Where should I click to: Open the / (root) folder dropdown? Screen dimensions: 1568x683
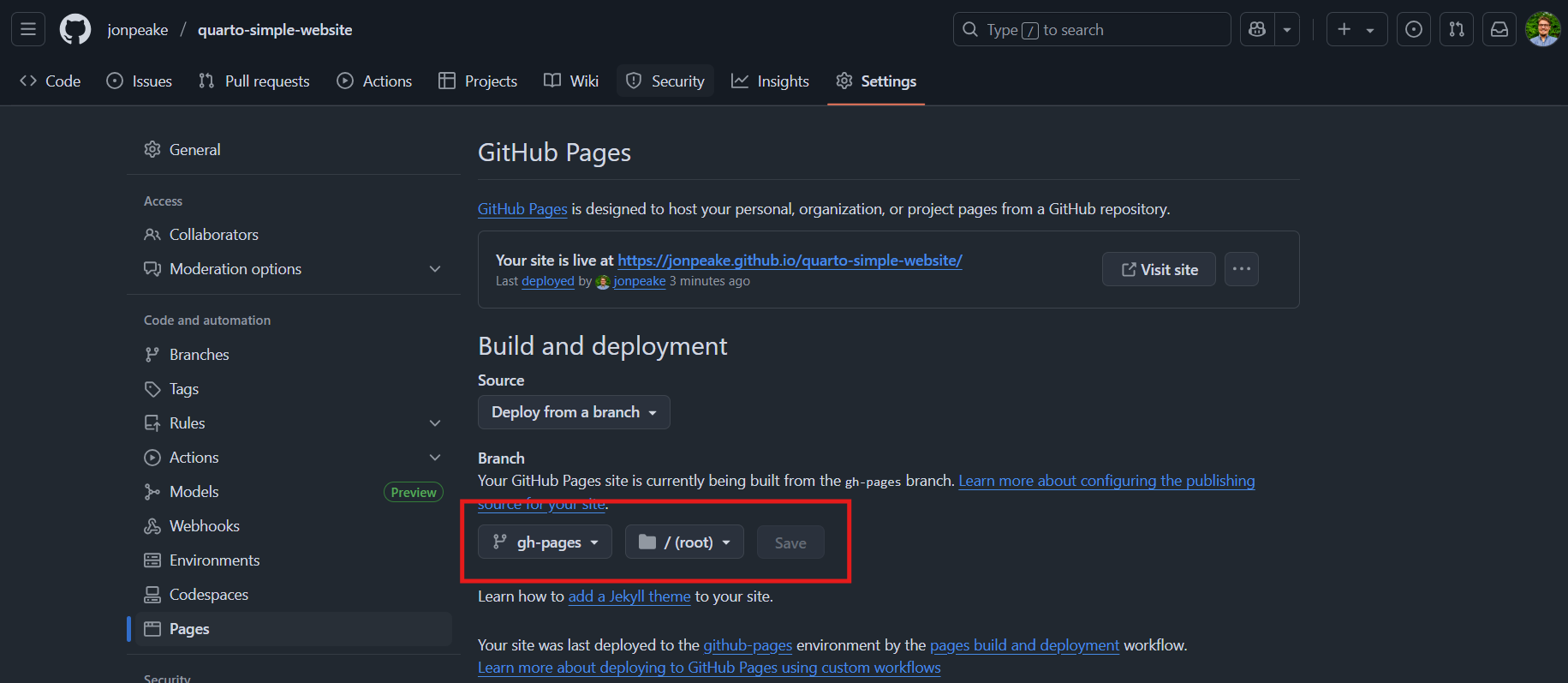(x=684, y=542)
